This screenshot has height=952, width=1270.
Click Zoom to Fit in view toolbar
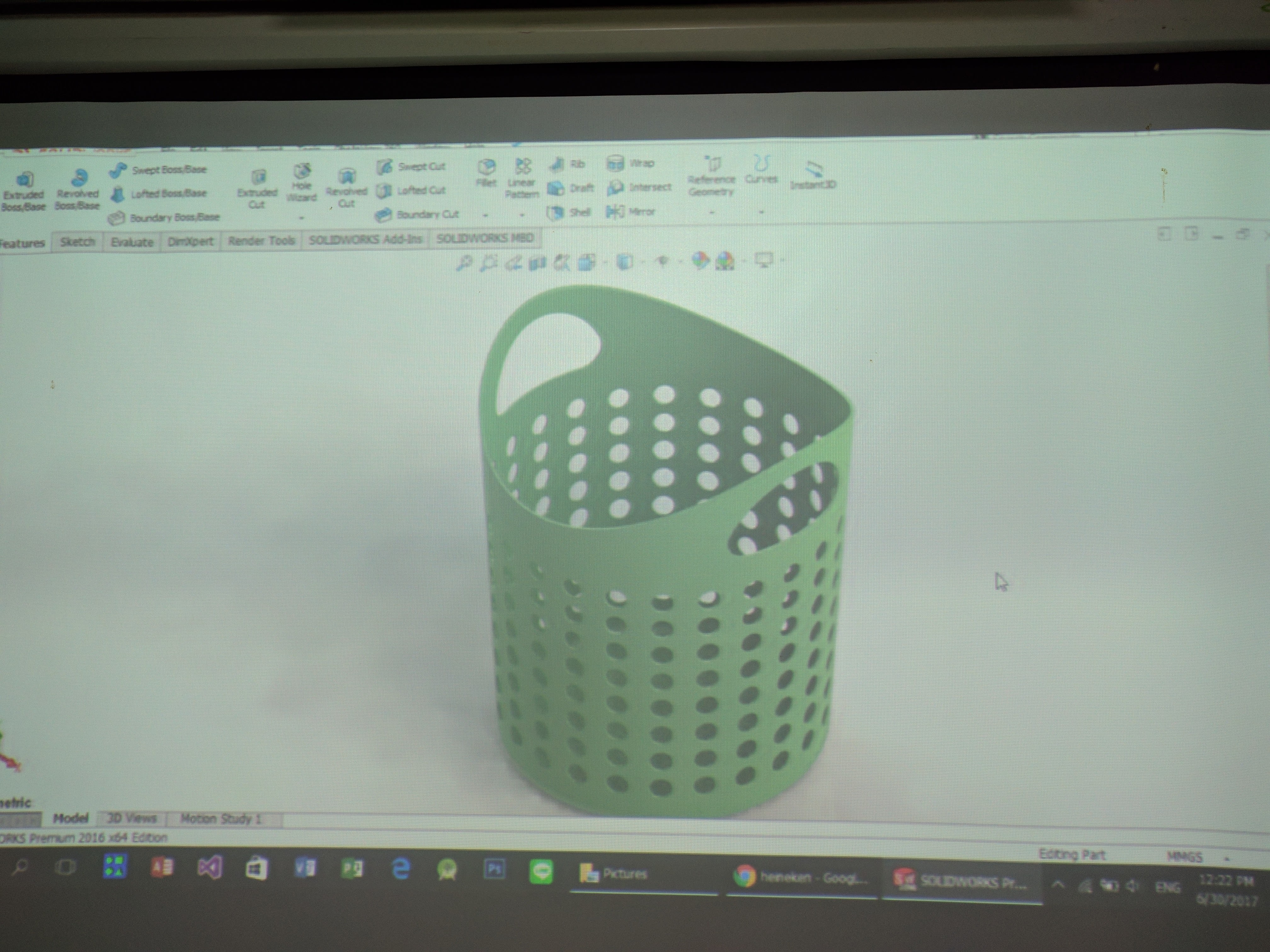(464, 263)
